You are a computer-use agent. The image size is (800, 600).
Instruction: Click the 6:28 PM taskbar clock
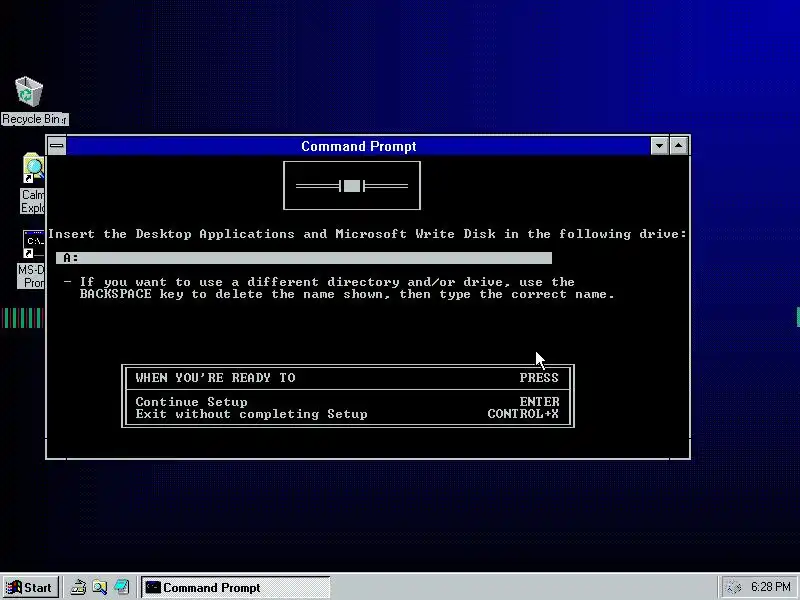[x=770, y=587]
